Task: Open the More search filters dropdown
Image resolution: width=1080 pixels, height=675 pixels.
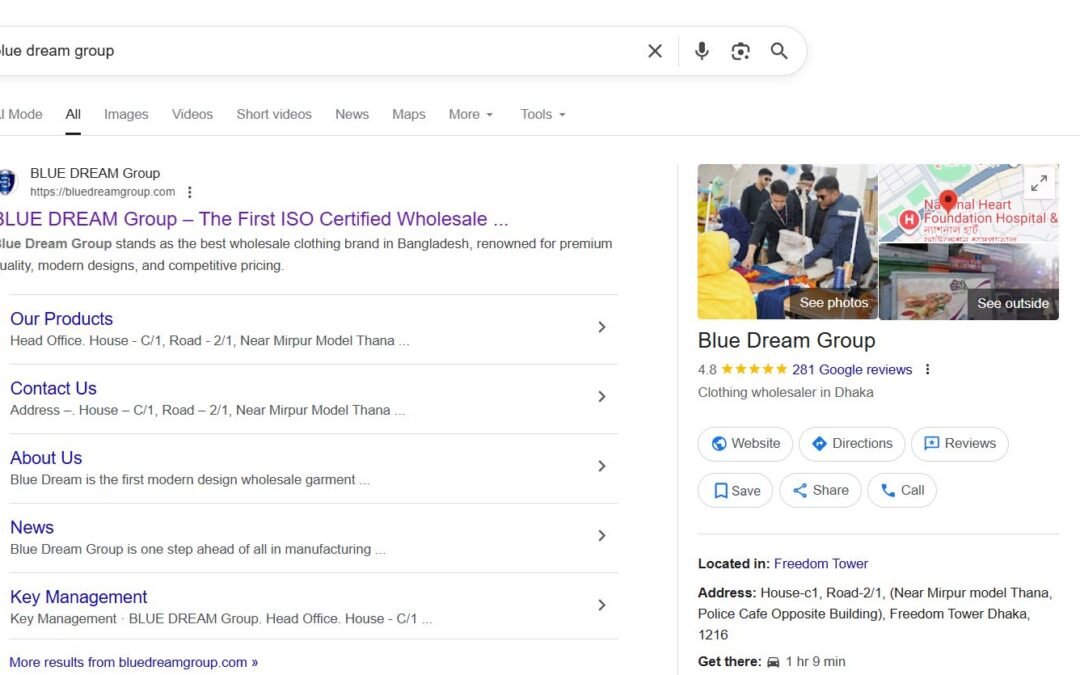Action: tap(470, 114)
